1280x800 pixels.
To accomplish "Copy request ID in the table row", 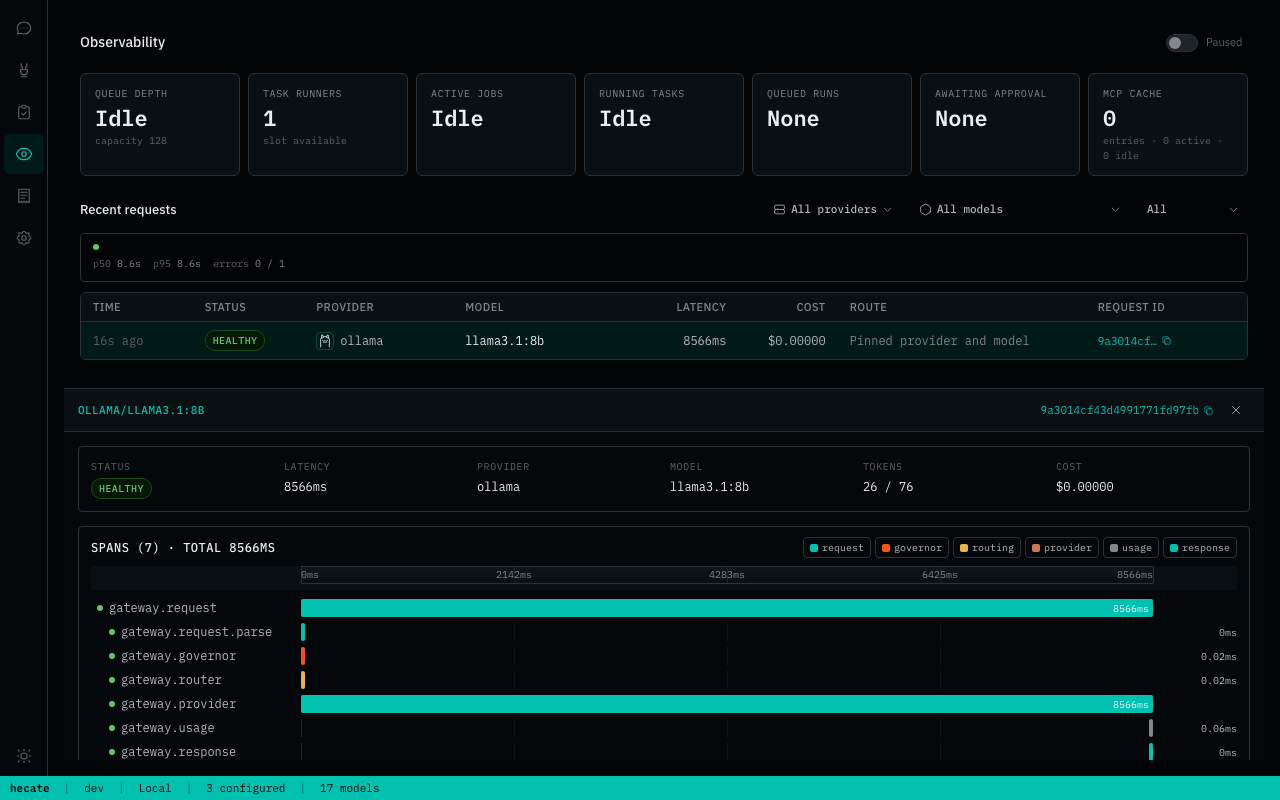I will (x=1166, y=341).
